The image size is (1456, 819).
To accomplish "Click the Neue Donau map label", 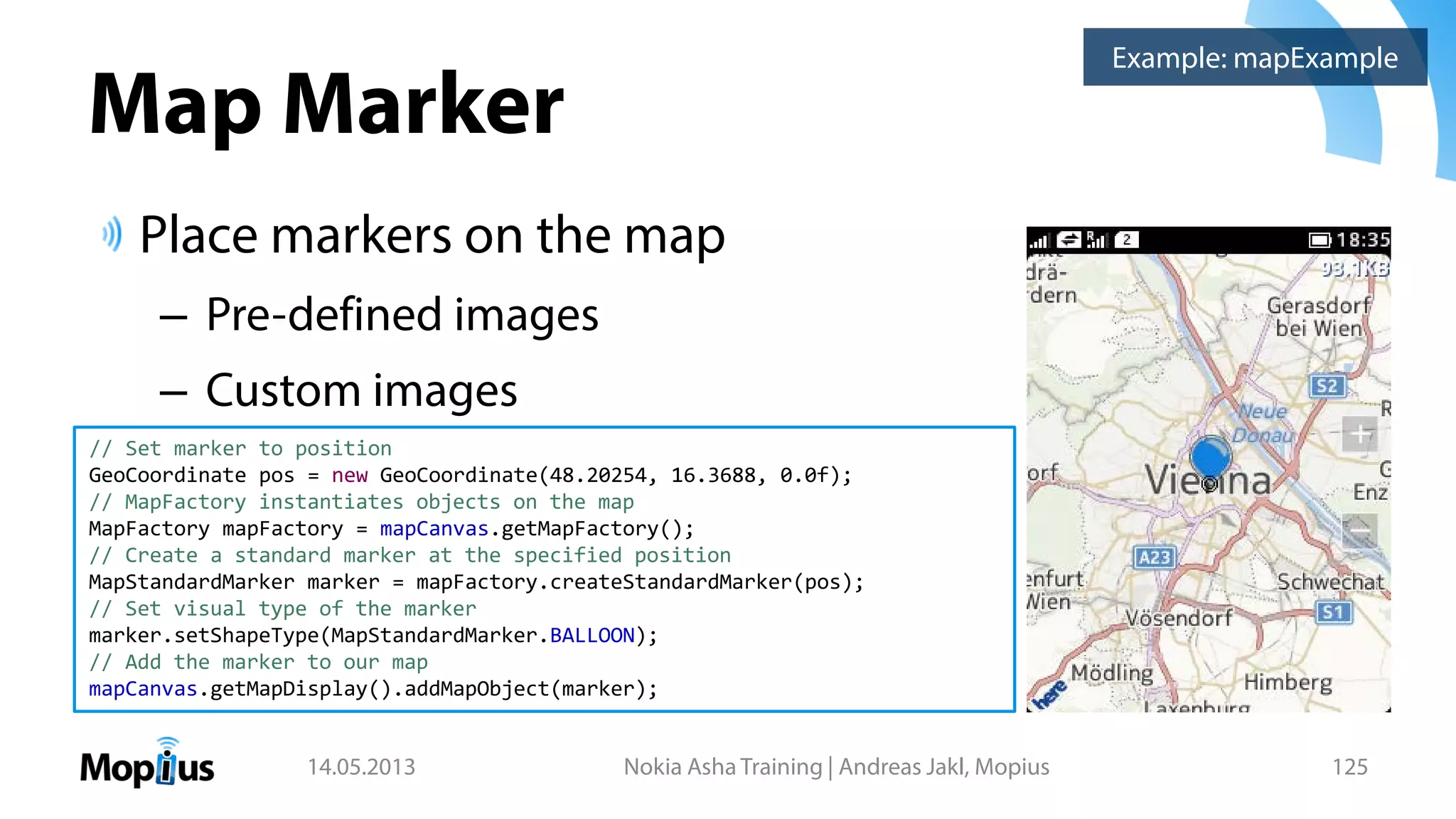I will [x=1263, y=423].
